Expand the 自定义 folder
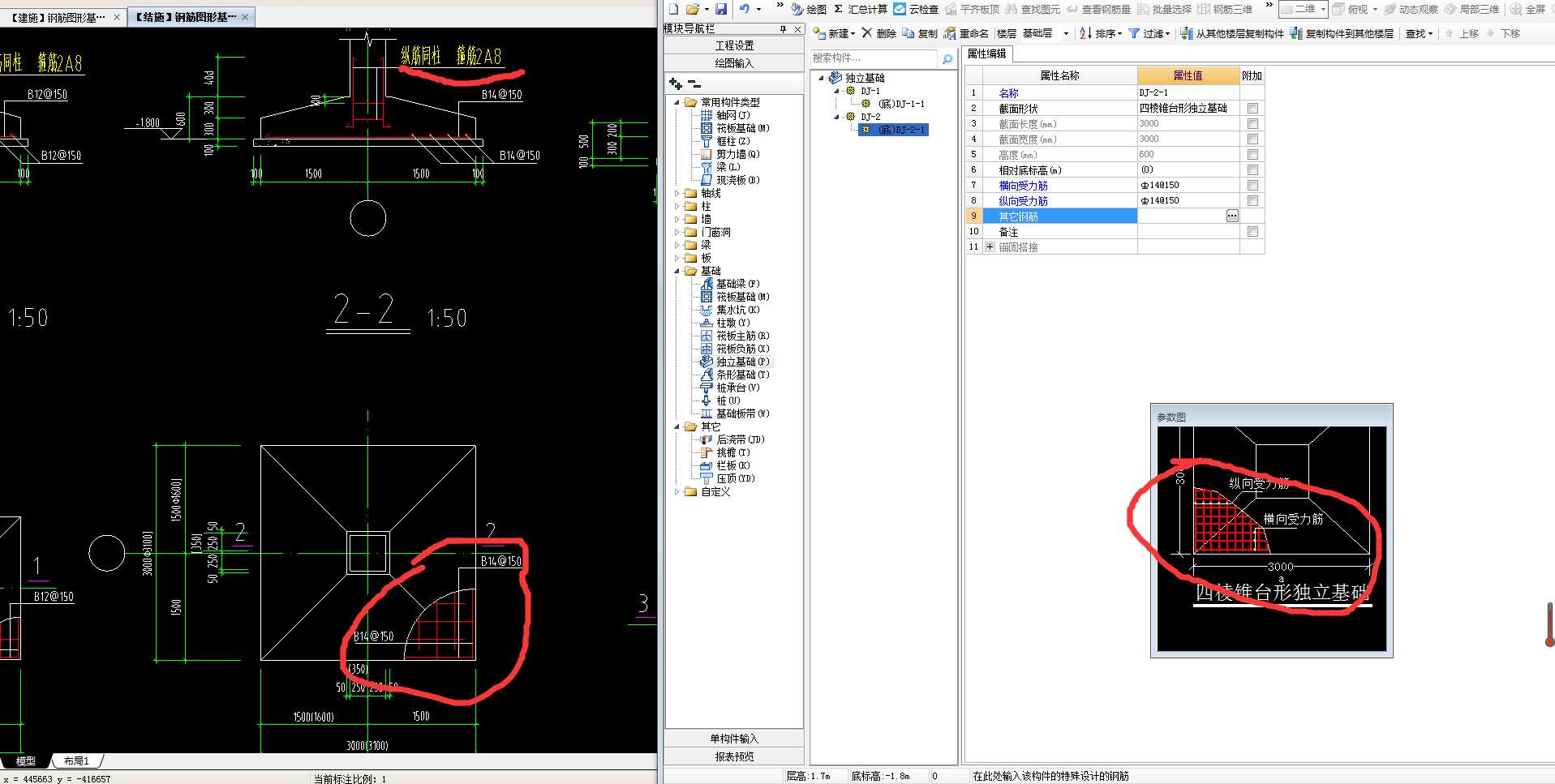The width and height of the screenshot is (1555, 784). [677, 491]
